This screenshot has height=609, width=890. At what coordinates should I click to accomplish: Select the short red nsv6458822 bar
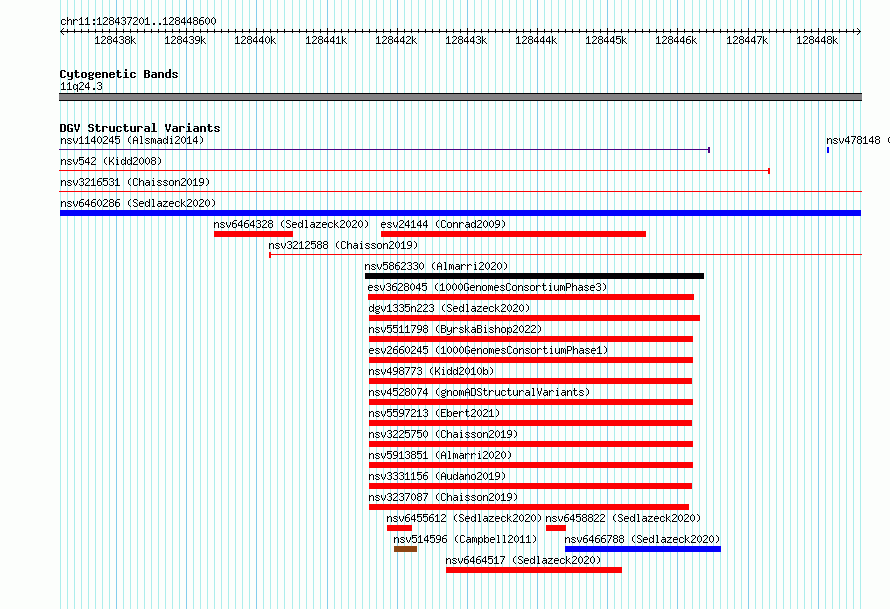[556, 528]
